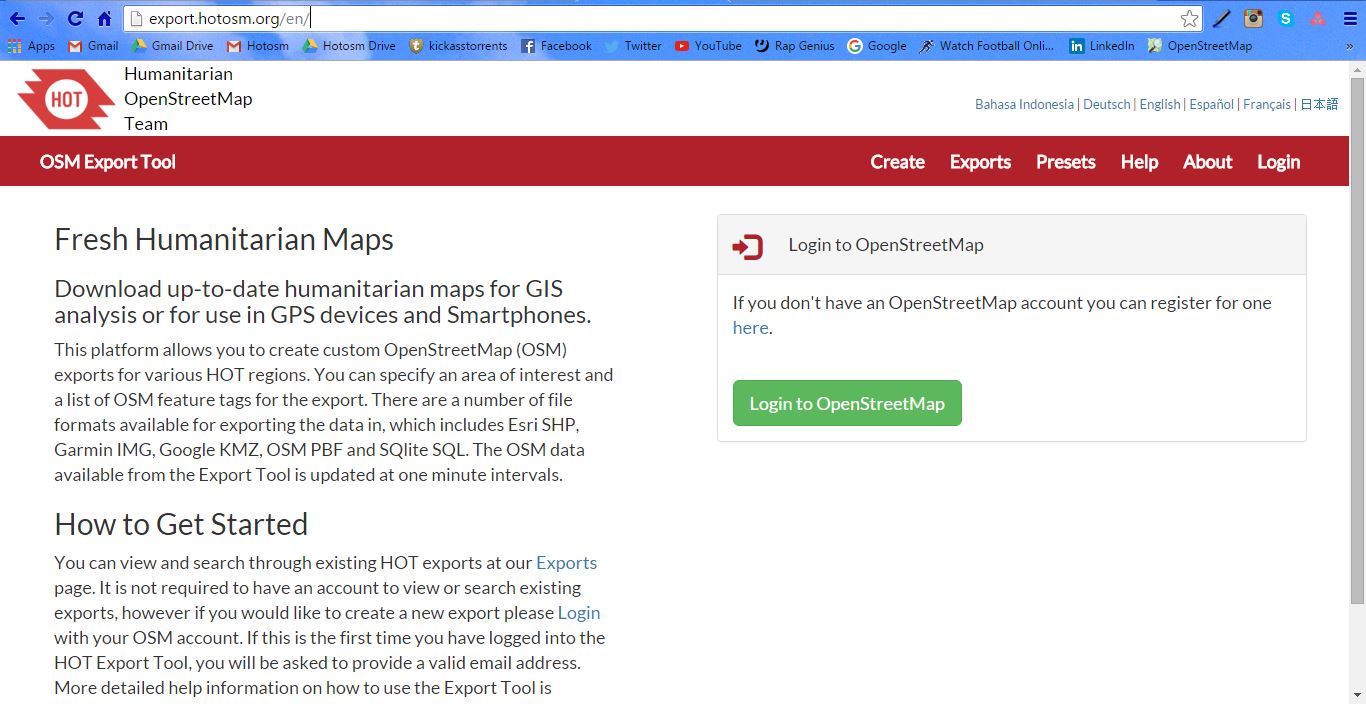Click the scrollbar up arrow
Viewport: 1366px width, 704px height.
(1357, 69)
